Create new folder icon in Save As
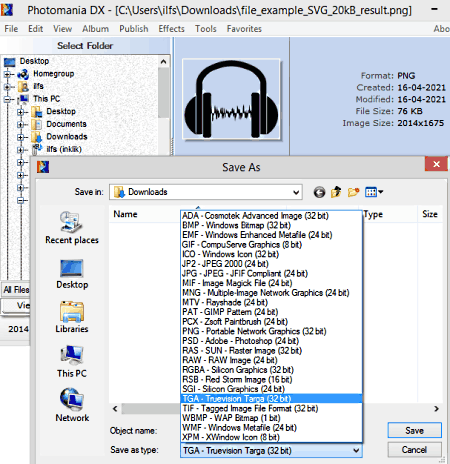The height and width of the screenshot is (464, 450). click(353, 192)
